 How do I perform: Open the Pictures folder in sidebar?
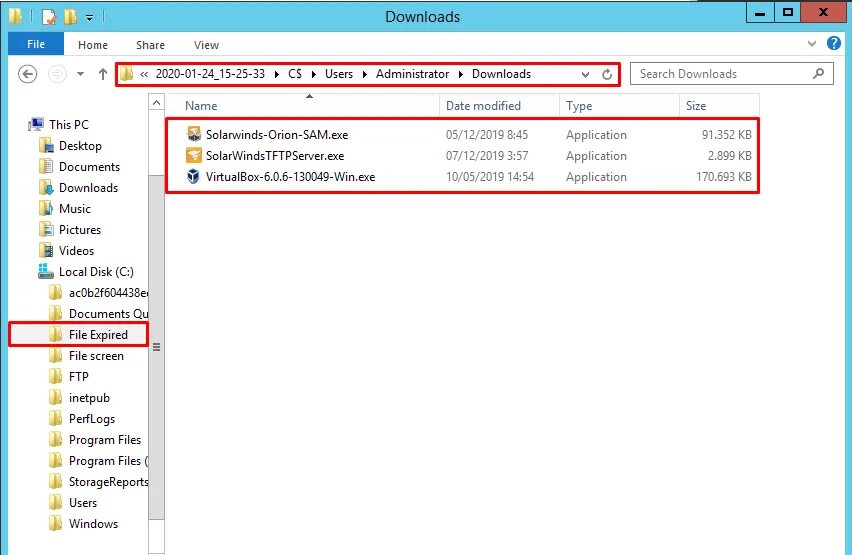coord(79,230)
